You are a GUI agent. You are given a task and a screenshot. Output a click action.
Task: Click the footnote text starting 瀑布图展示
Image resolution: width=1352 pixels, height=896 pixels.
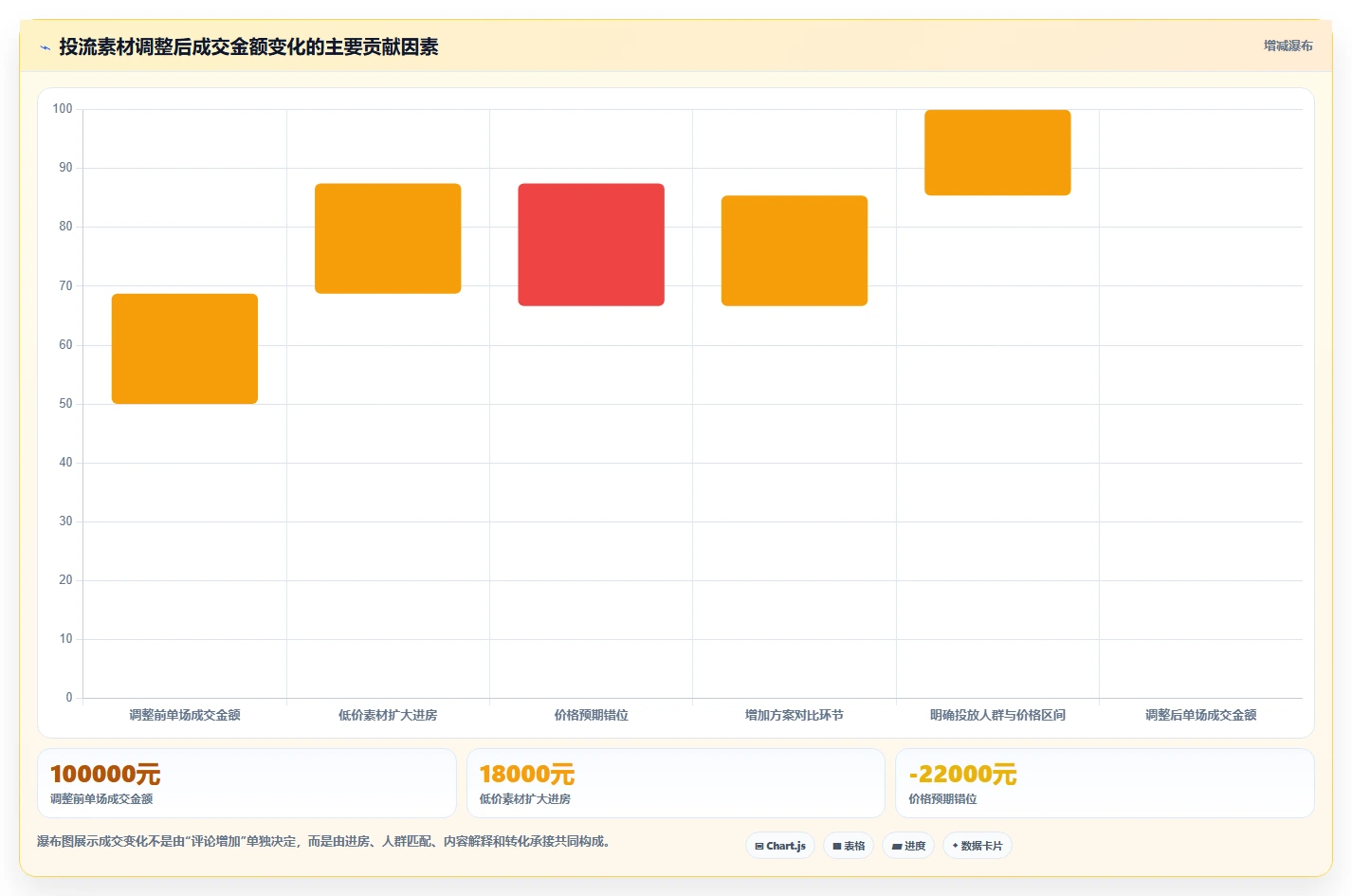pyautogui.click(x=326, y=841)
